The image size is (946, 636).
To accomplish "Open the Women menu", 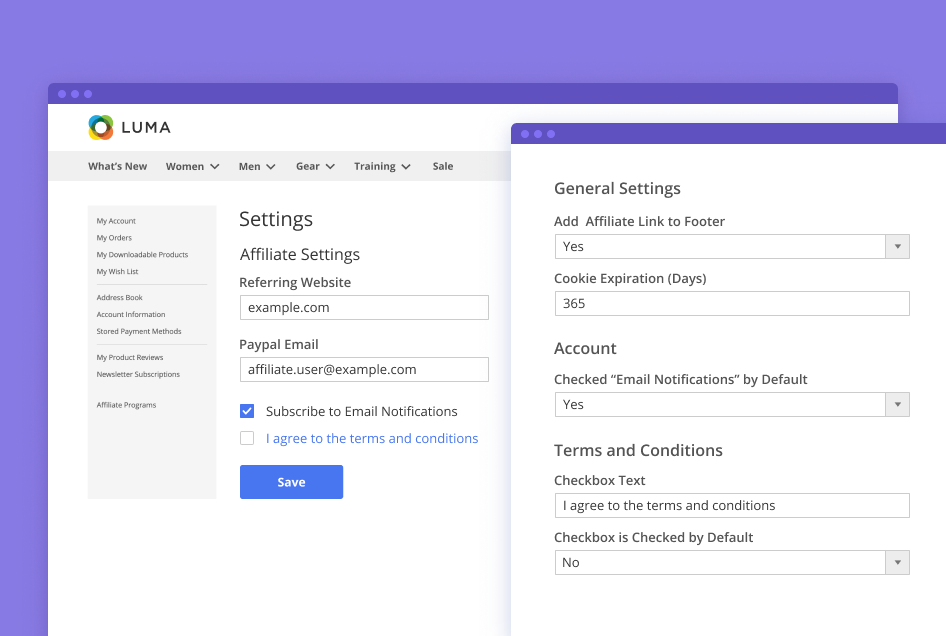I will (192, 167).
